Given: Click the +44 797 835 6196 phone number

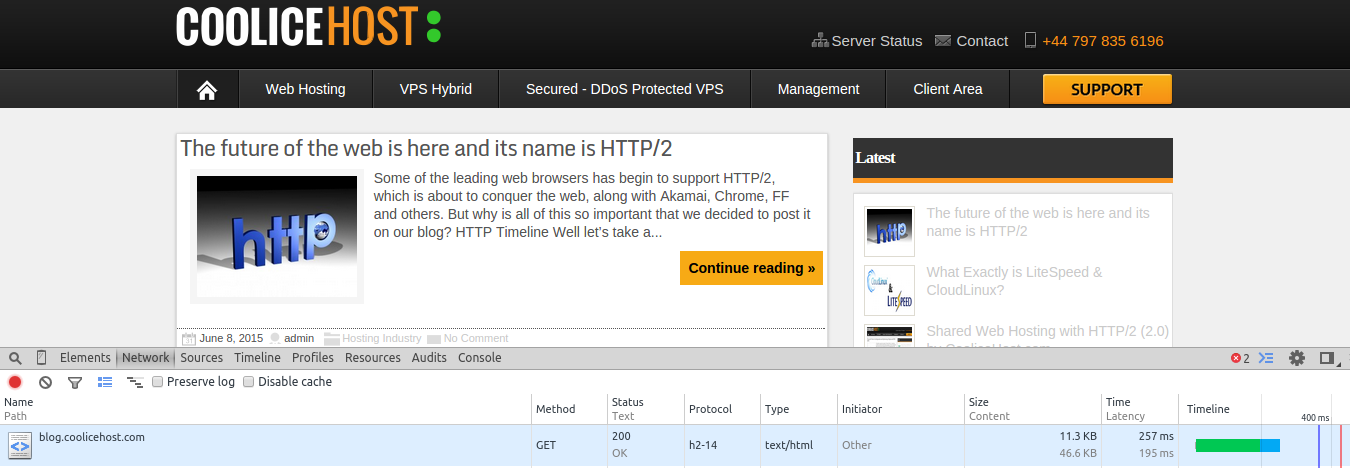Looking at the screenshot, I should (x=1103, y=41).
